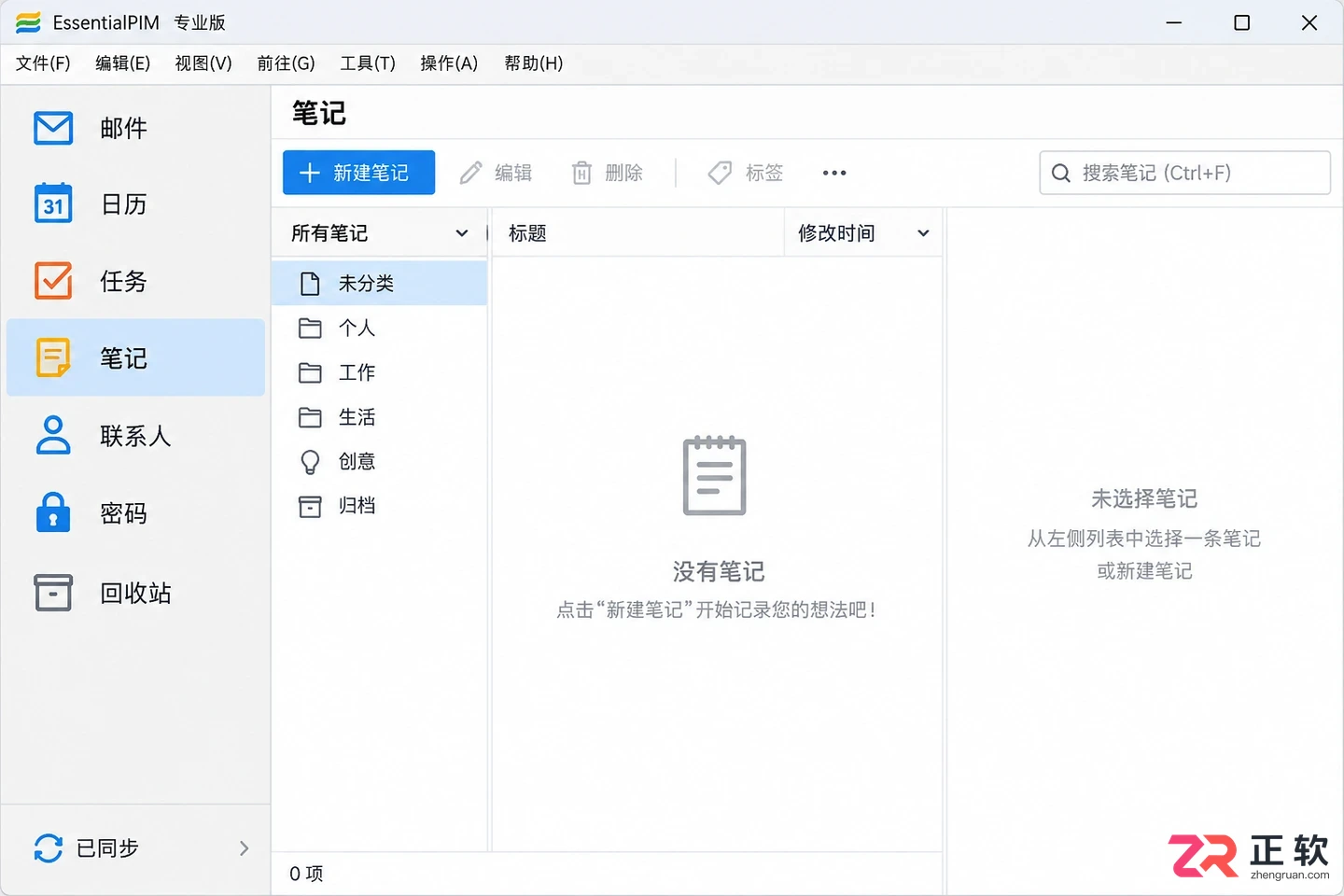Select the 个人 folder
The image size is (1344, 896).
(379, 328)
